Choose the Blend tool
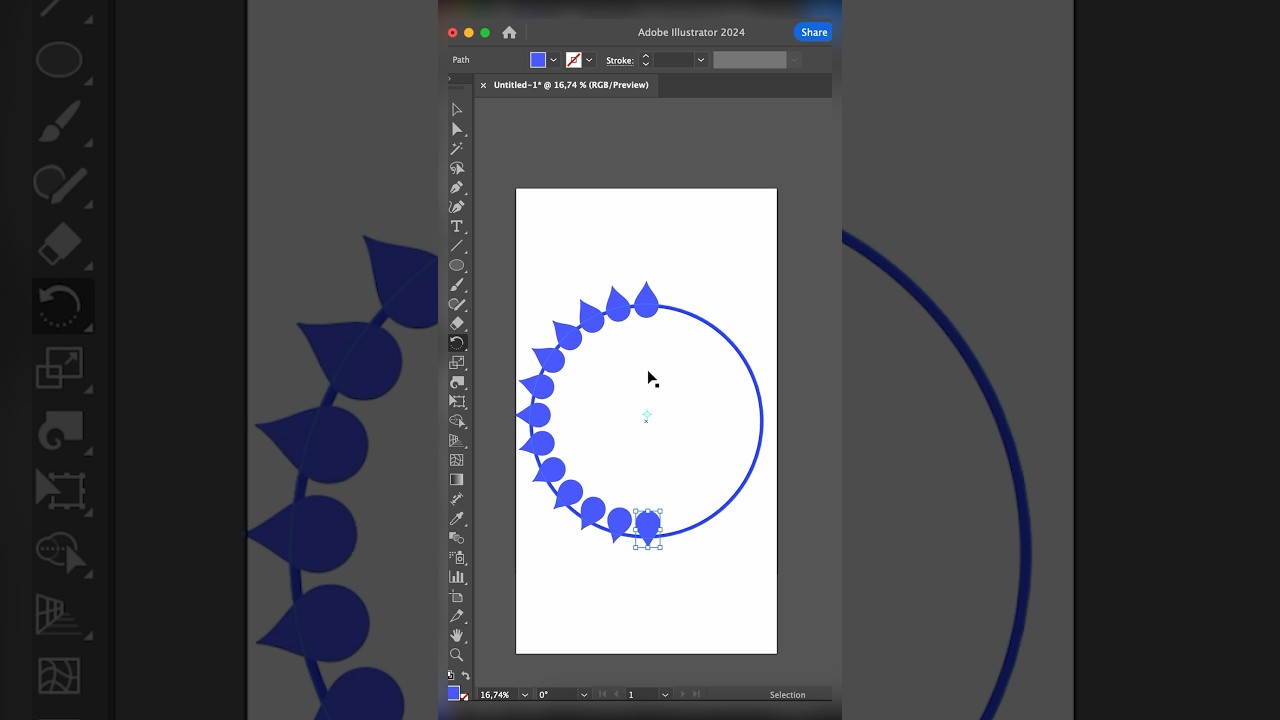Screen dimensions: 1280x720 (457, 538)
